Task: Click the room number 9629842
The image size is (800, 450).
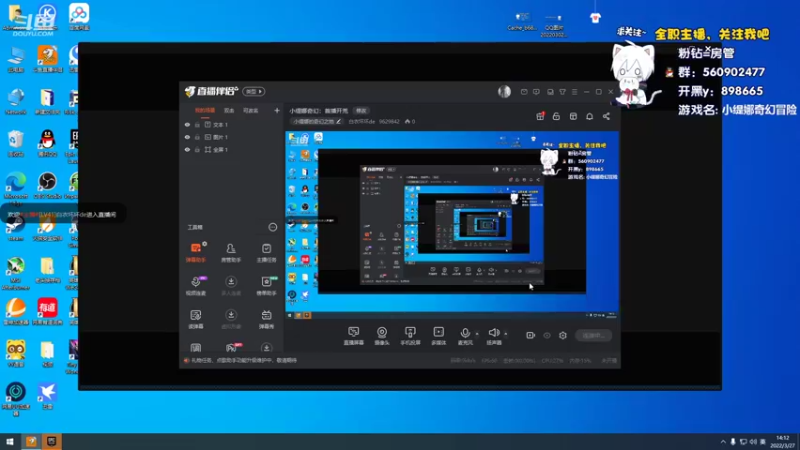Action: (389, 121)
